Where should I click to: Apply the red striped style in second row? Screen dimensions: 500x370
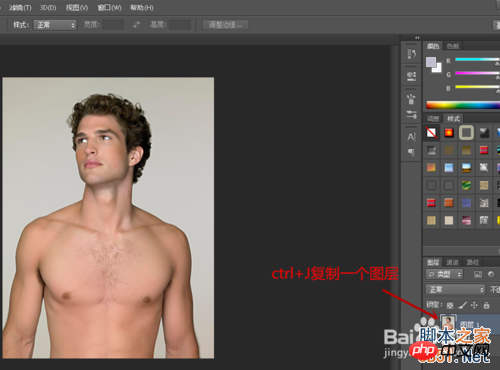pyautogui.click(x=484, y=150)
